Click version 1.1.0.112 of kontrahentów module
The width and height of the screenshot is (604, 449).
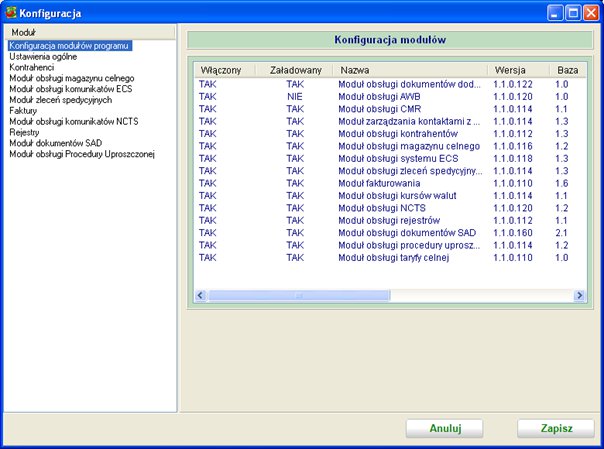513,134
